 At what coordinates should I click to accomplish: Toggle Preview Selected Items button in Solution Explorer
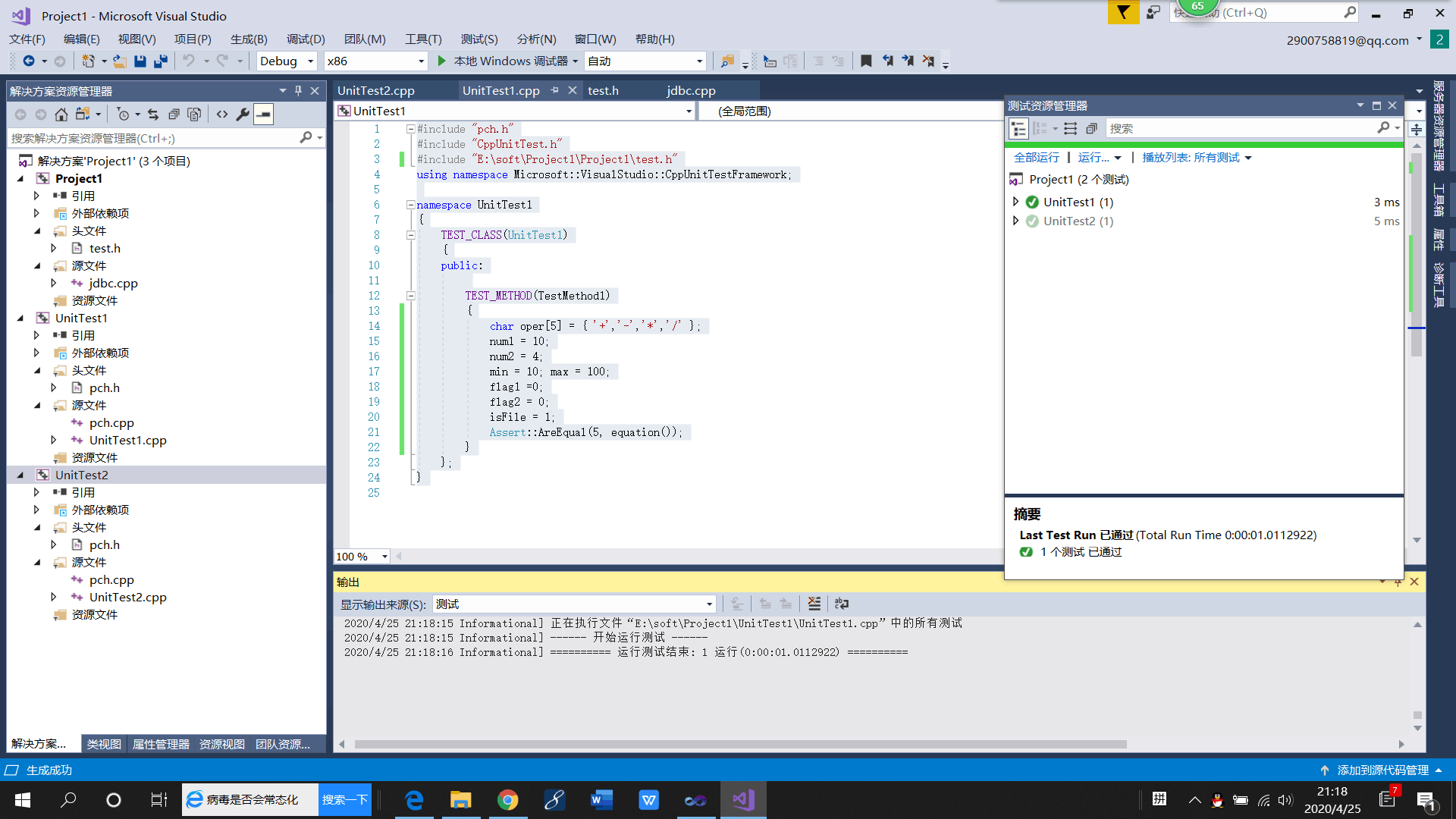coord(263,115)
